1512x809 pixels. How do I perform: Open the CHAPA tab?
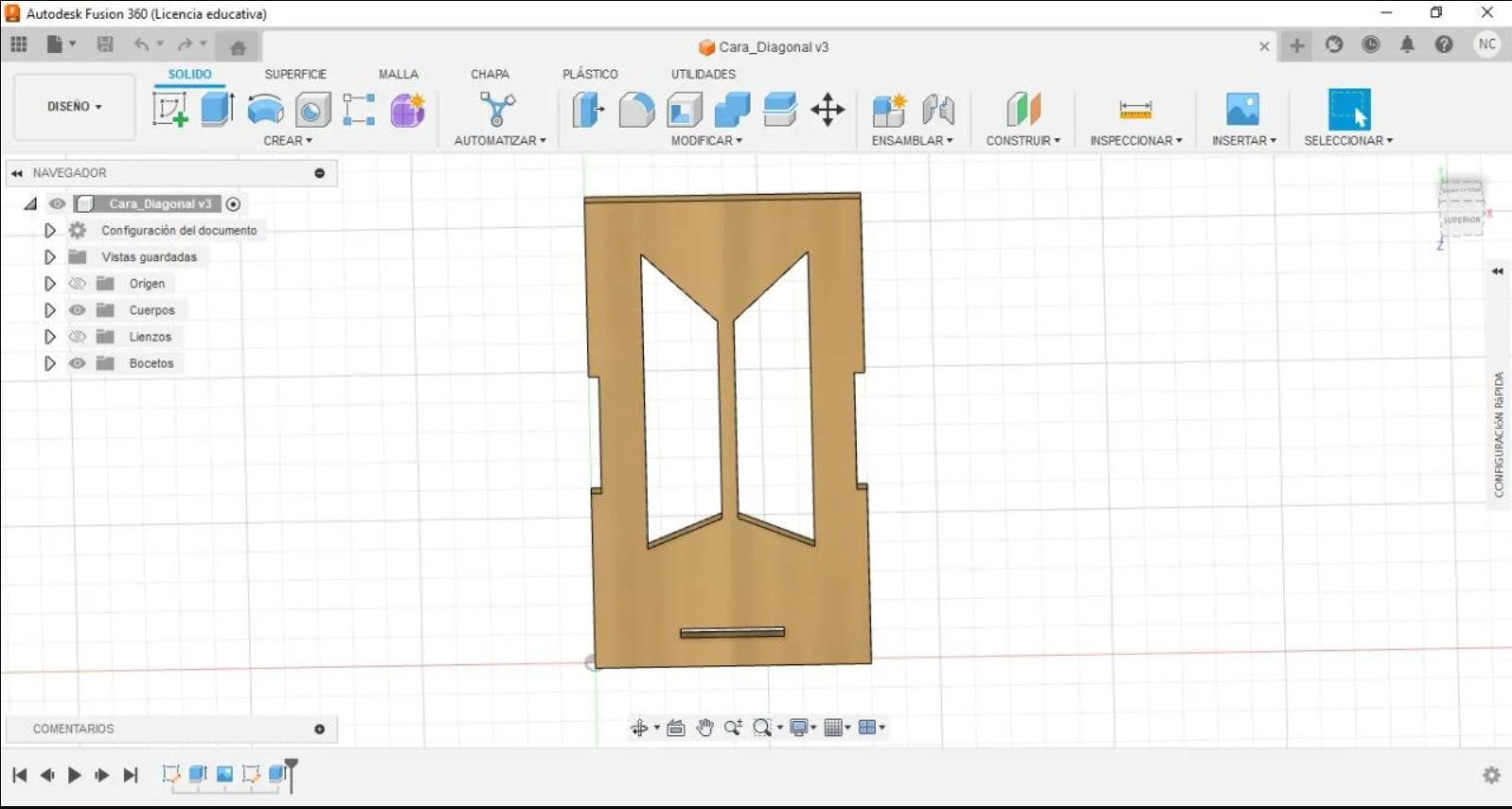click(x=489, y=74)
